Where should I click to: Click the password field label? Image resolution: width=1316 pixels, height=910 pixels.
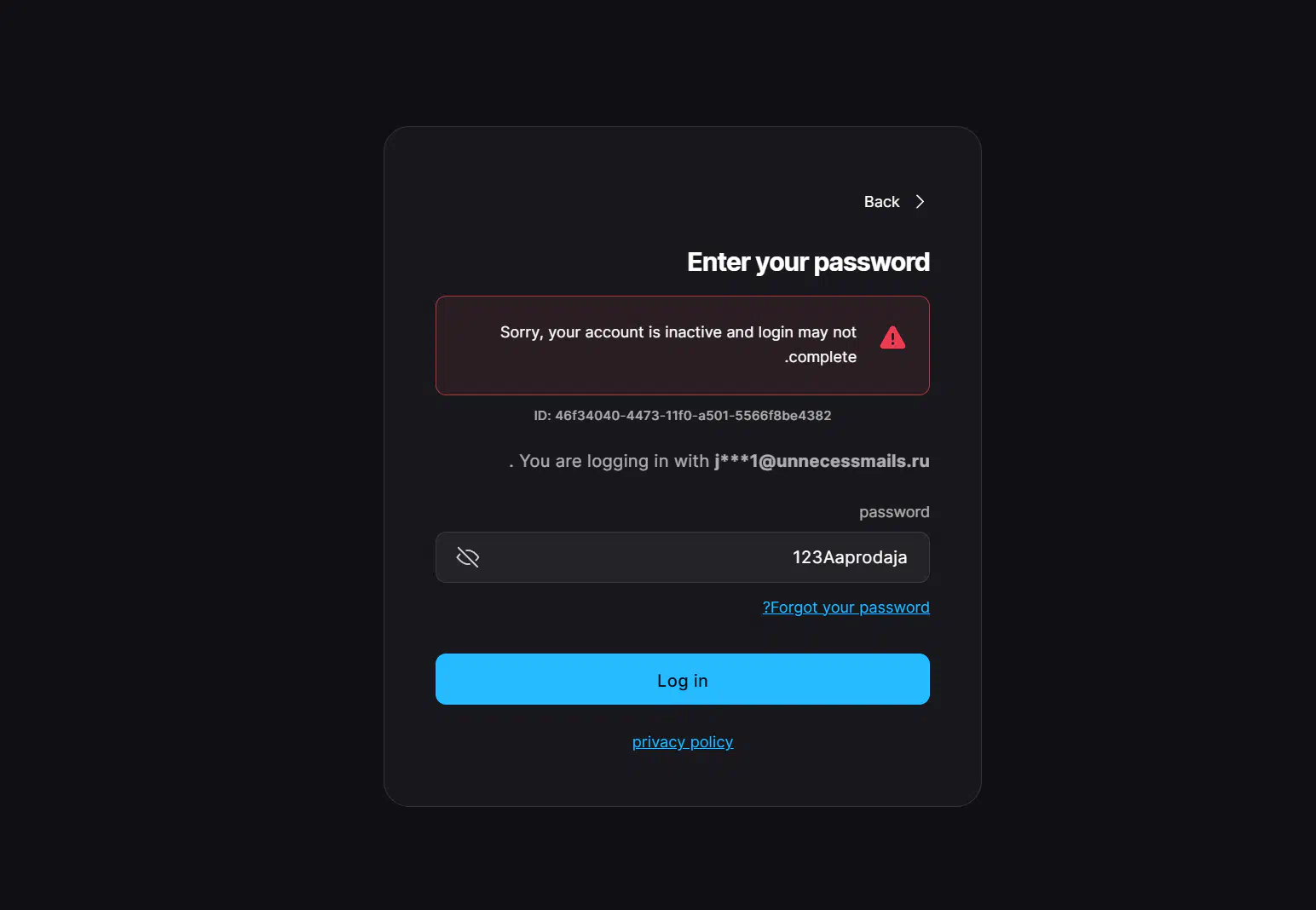pos(894,512)
